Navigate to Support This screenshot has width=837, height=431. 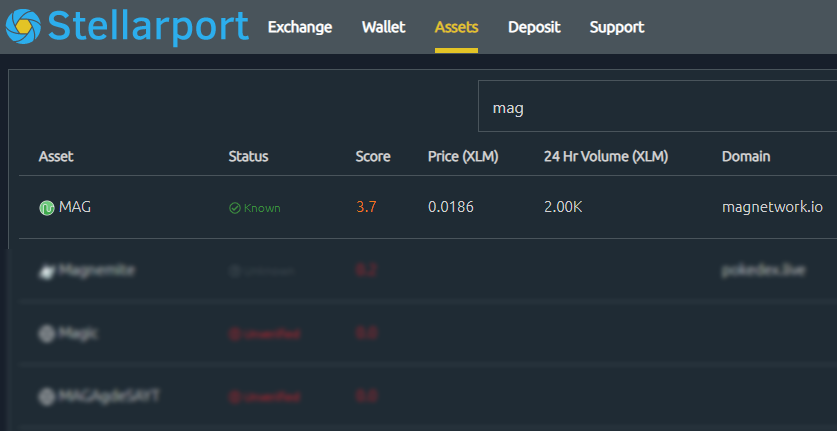pos(617,27)
